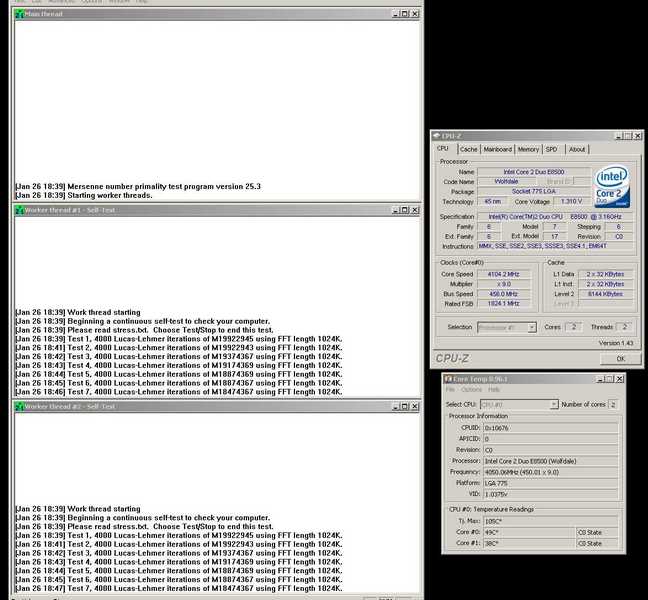This screenshot has height=600, width=648.
Task: Click the Core Voltage value 1.310 V
Action: 572,201
